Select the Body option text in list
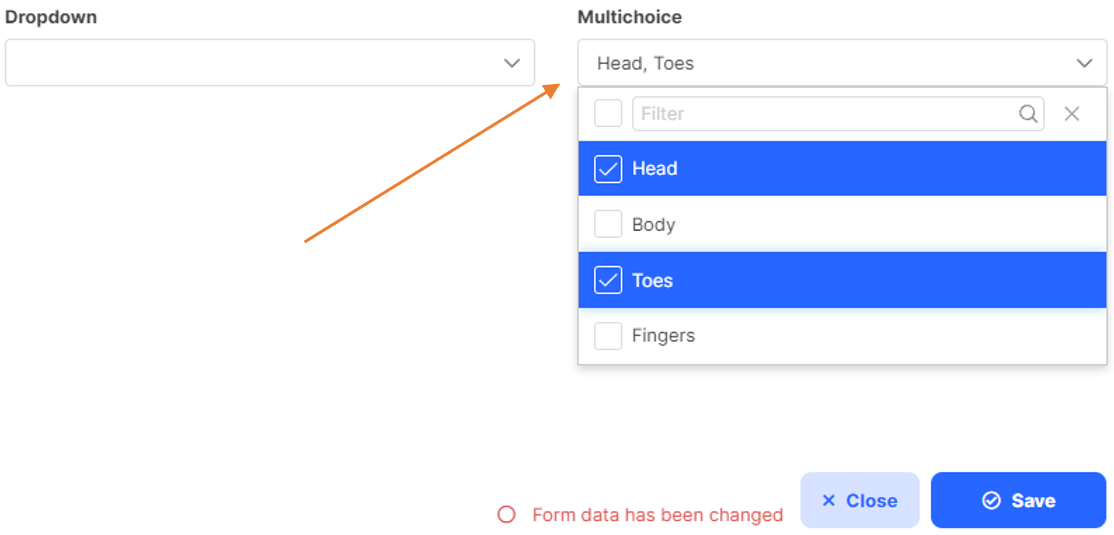 pyautogui.click(x=654, y=225)
